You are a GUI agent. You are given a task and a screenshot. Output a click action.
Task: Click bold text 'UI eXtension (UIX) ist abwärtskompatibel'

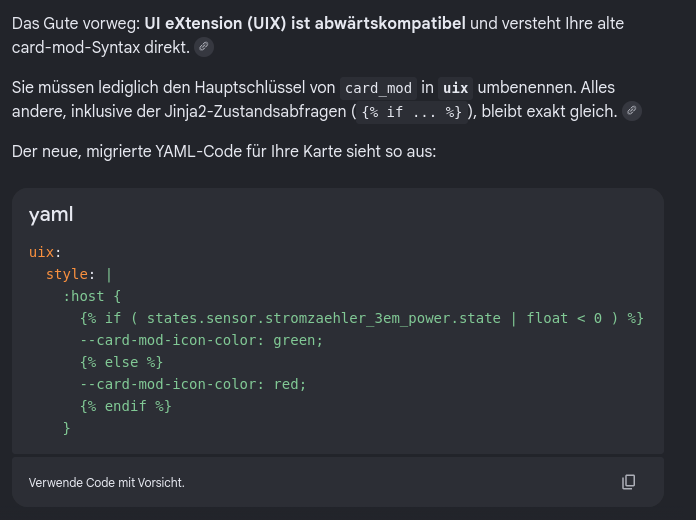click(305, 23)
